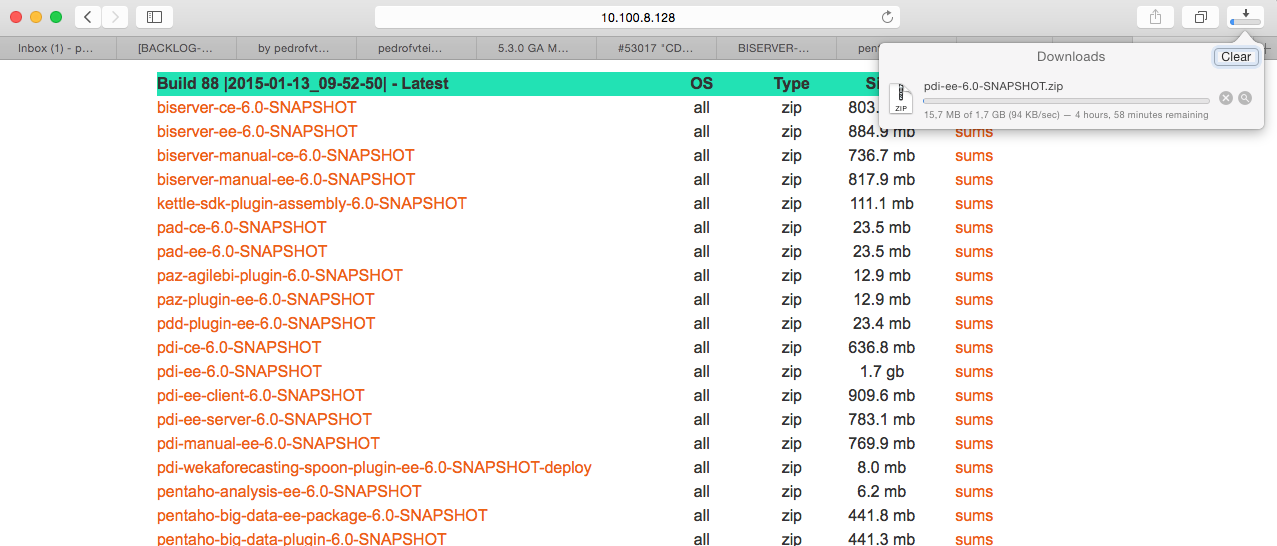
Task: Open pdi-wekaforecasting-spoon-plugin-ee-6.0-SNAPSHOT-deploy link
Action: pos(374,467)
